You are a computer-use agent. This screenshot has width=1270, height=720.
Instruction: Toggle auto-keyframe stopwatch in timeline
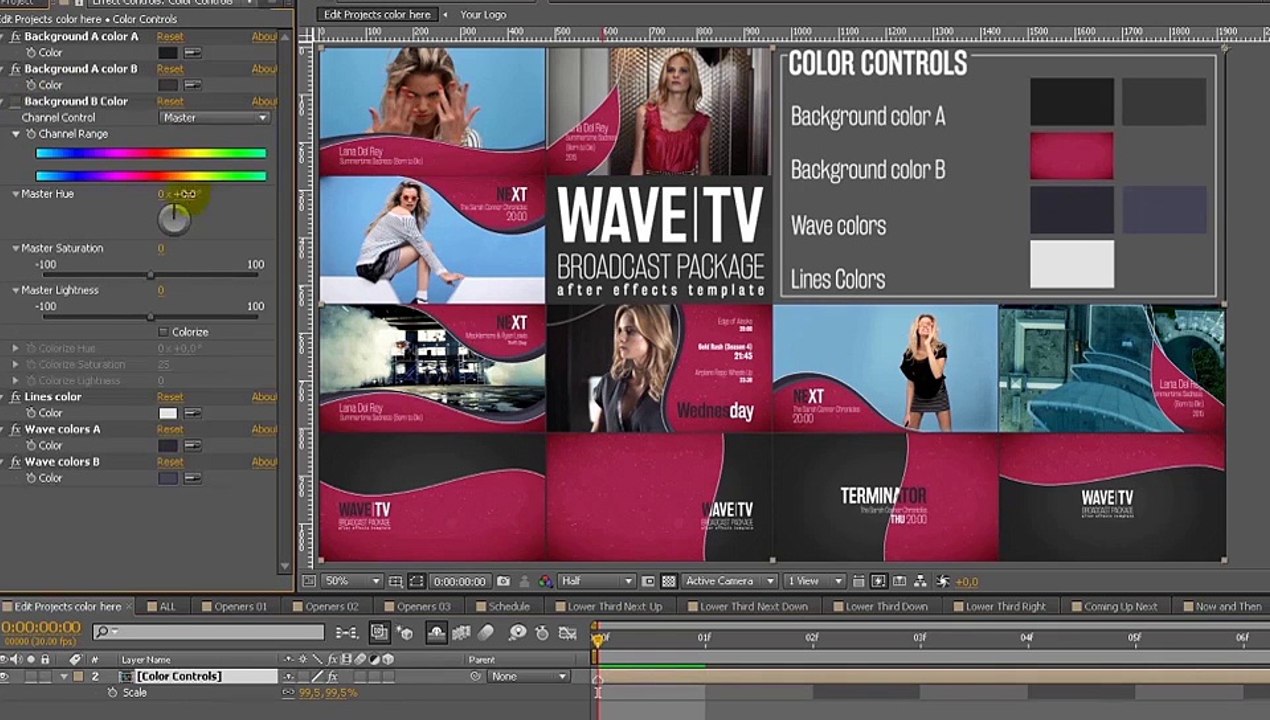[542, 632]
